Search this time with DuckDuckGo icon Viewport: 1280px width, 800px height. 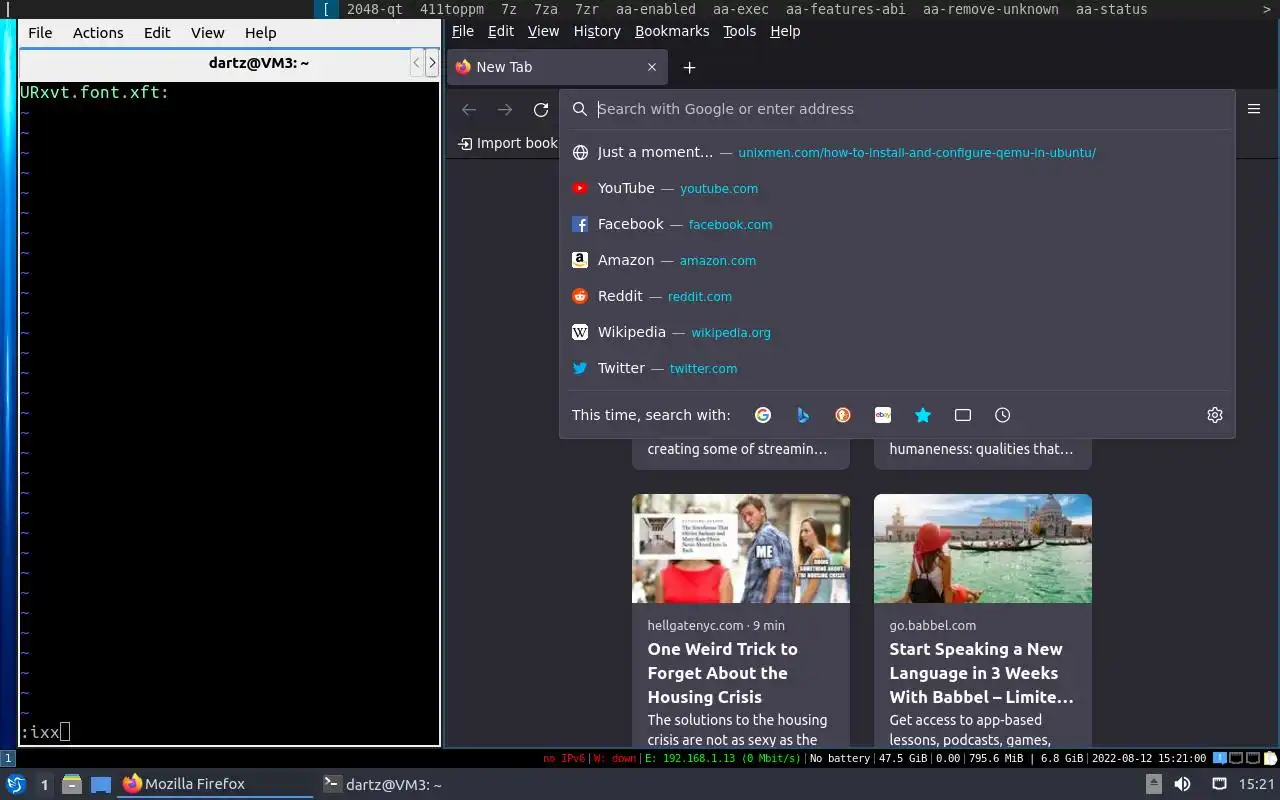[843, 415]
